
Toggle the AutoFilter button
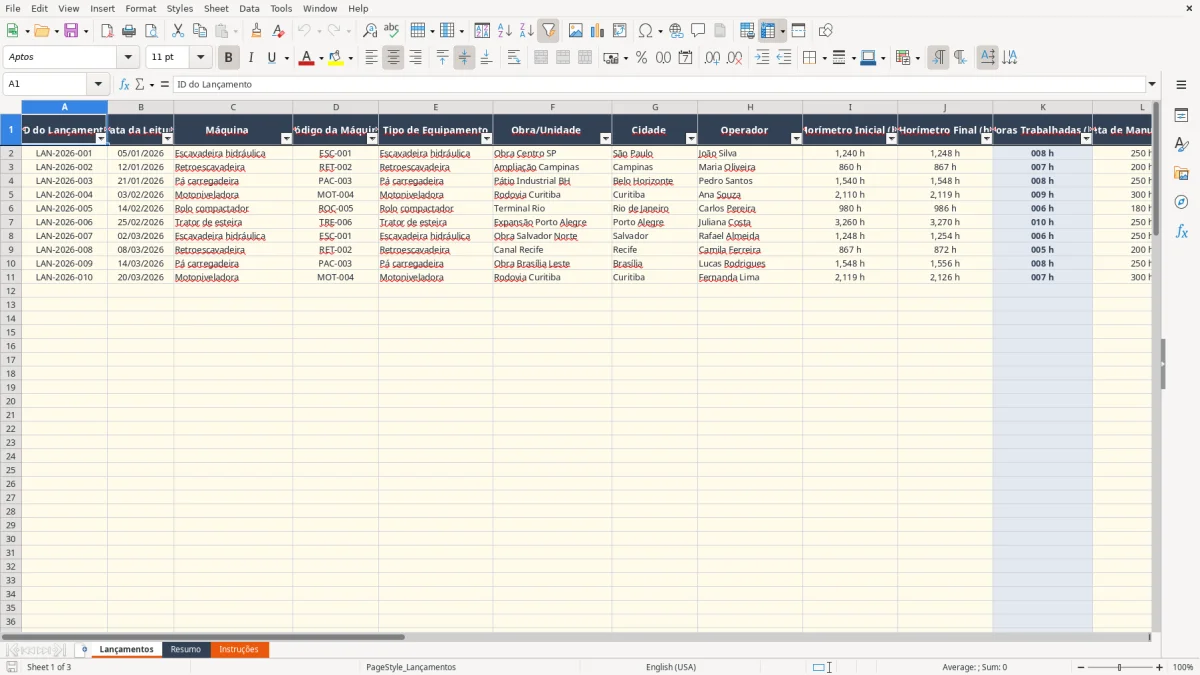tap(548, 31)
